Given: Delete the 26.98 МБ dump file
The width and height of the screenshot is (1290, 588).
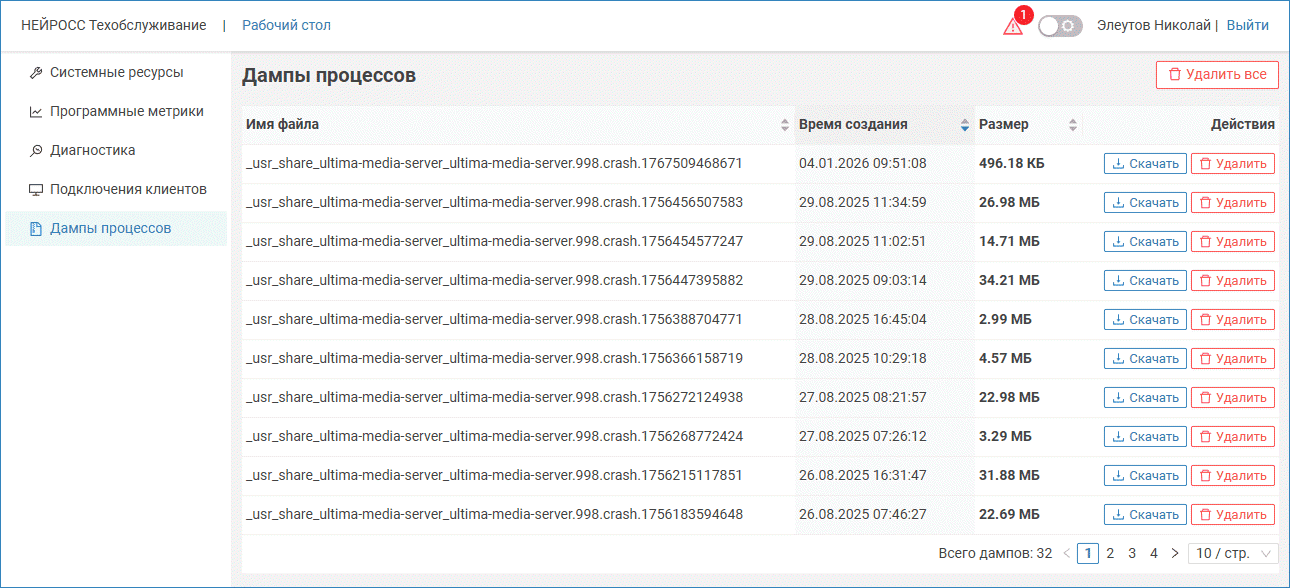Looking at the screenshot, I should point(1232,203).
